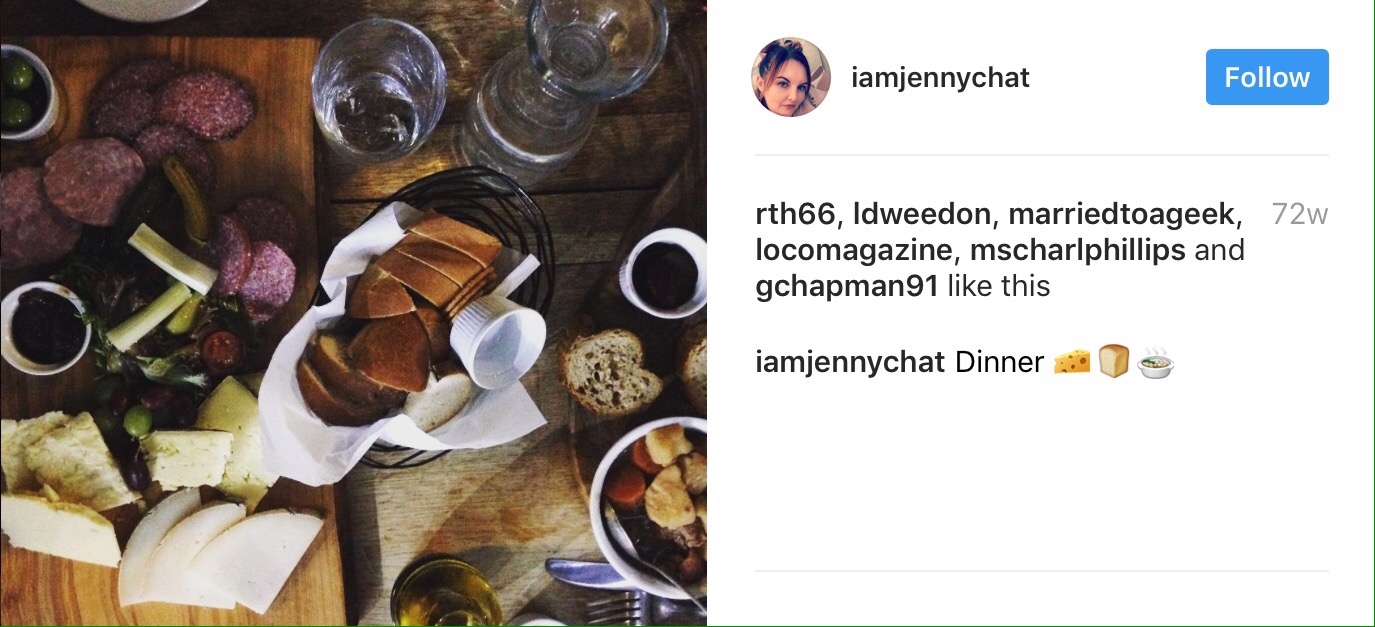Go to mscharlphillips' profile

click(x=1077, y=250)
